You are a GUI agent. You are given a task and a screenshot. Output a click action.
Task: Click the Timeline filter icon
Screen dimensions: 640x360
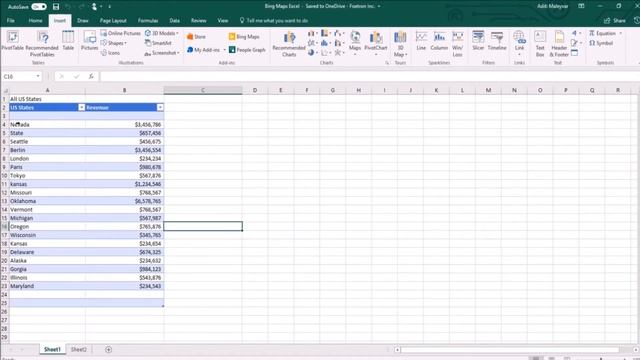tap(497, 41)
